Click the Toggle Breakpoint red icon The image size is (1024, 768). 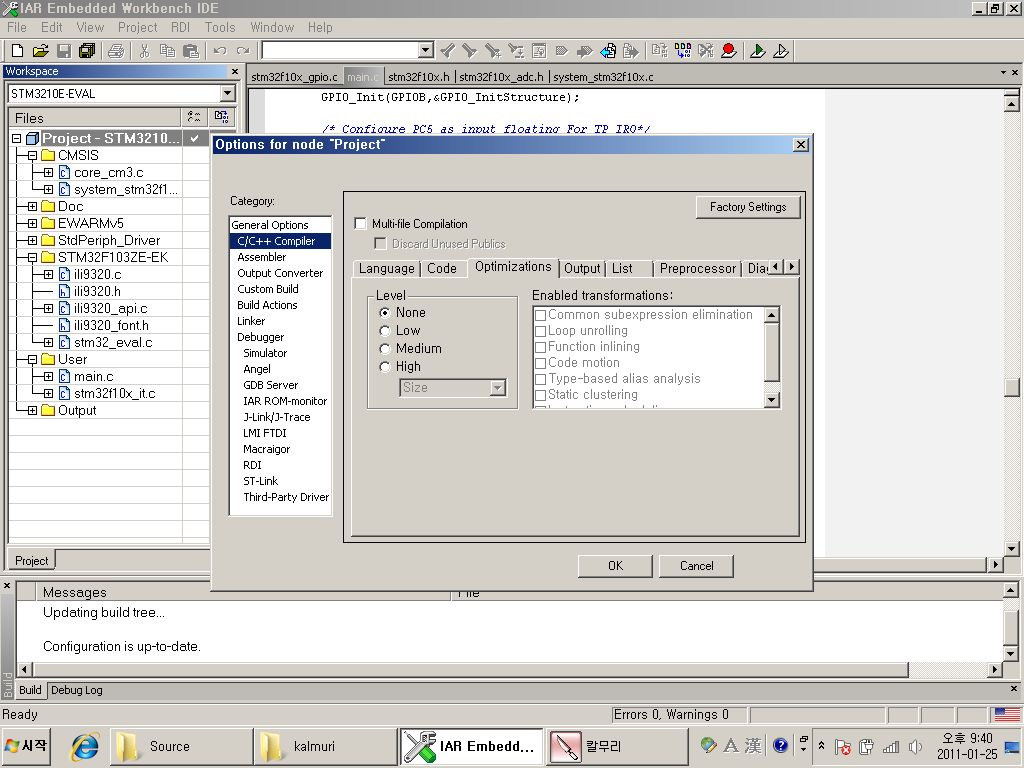click(729, 50)
